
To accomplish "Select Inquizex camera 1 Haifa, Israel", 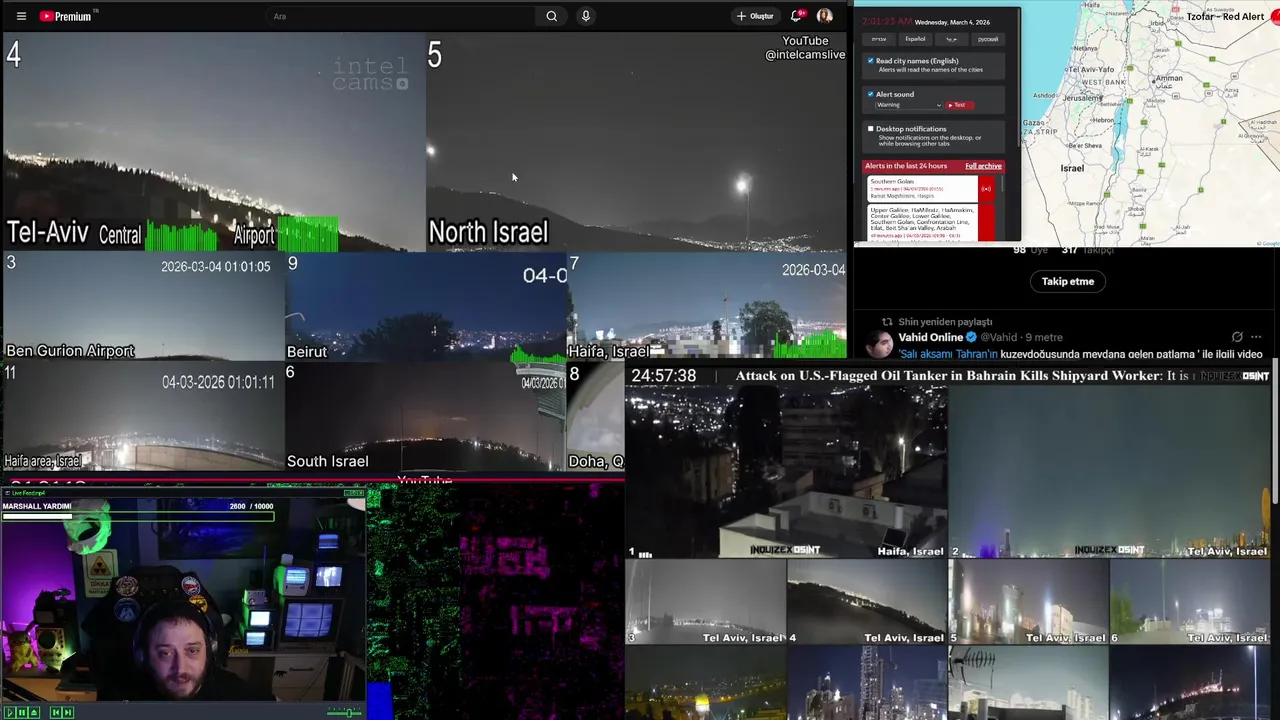I will pos(785,472).
